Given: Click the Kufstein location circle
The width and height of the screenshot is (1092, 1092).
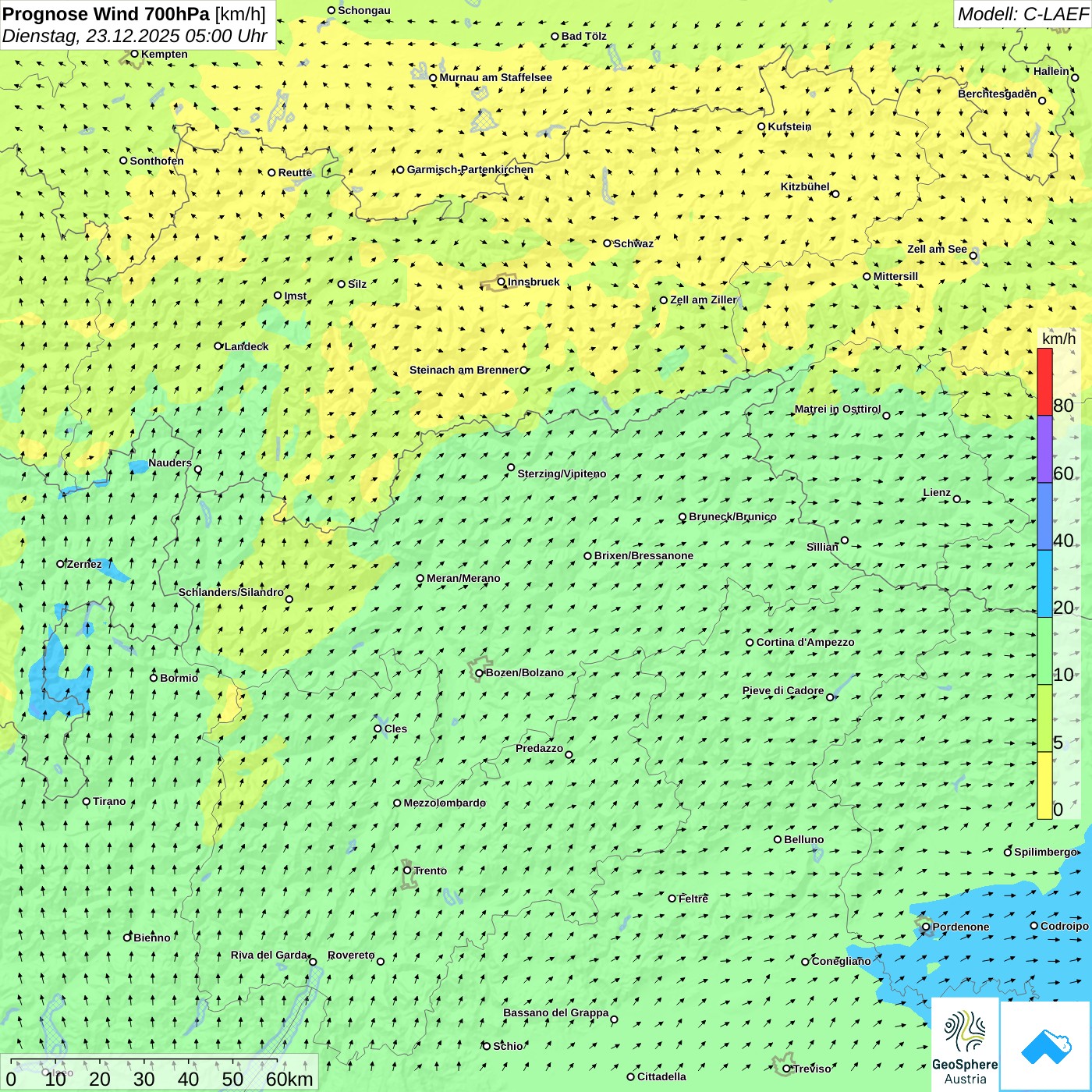Looking at the screenshot, I should pos(761,126).
